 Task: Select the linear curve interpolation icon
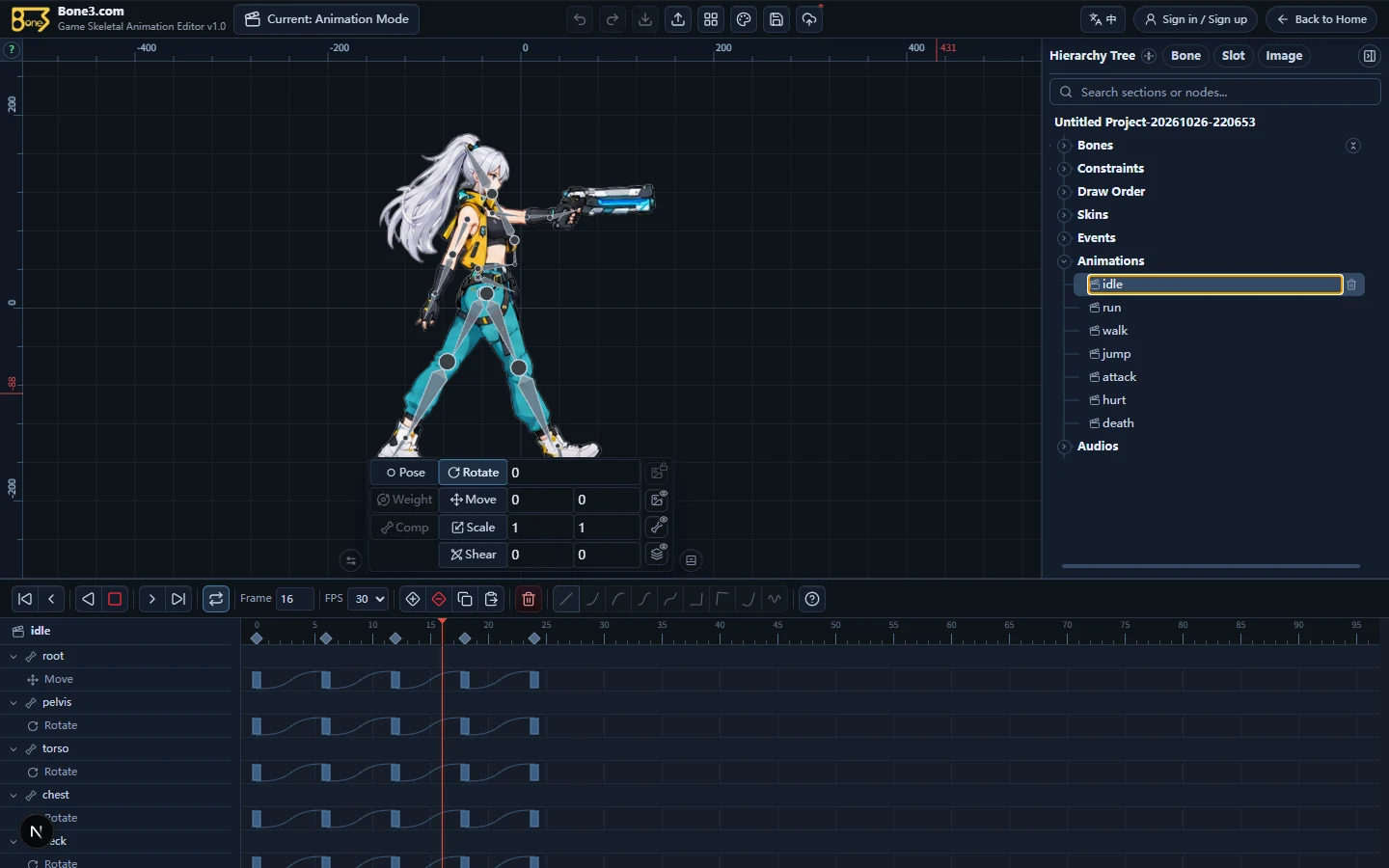[566, 599]
